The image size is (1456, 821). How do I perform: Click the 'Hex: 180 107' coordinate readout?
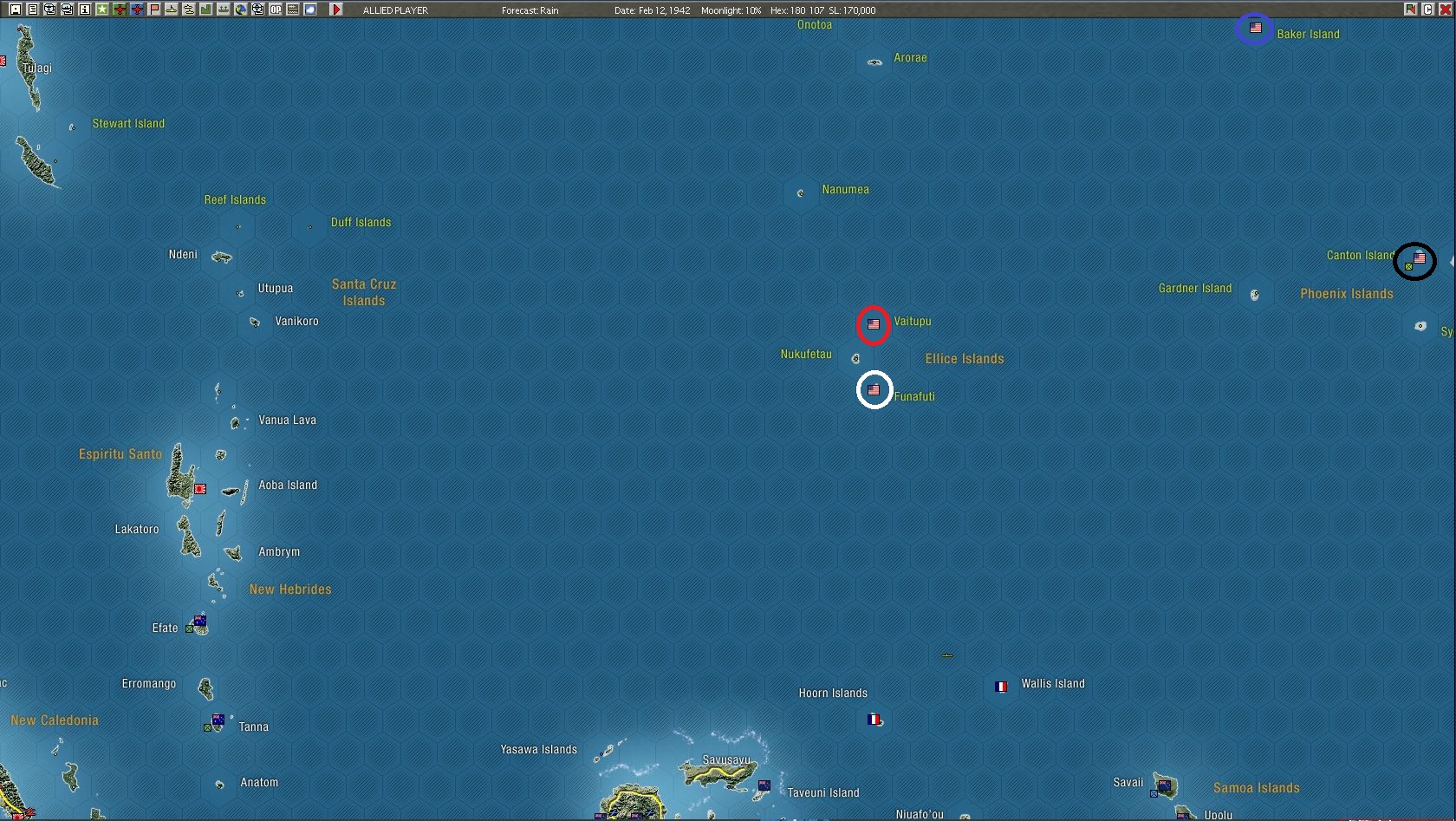pos(796,10)
